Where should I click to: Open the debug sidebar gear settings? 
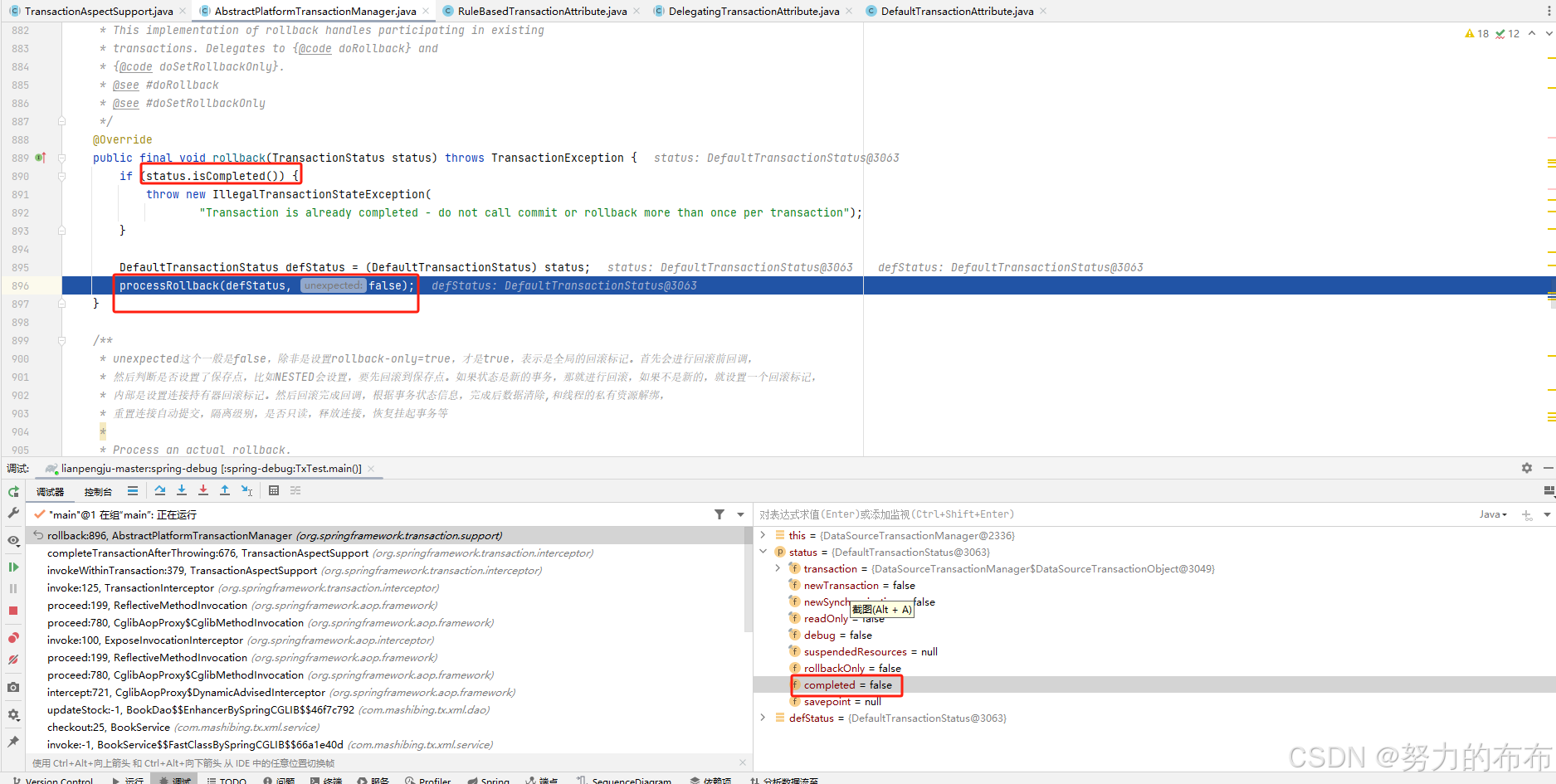point(13,714)
